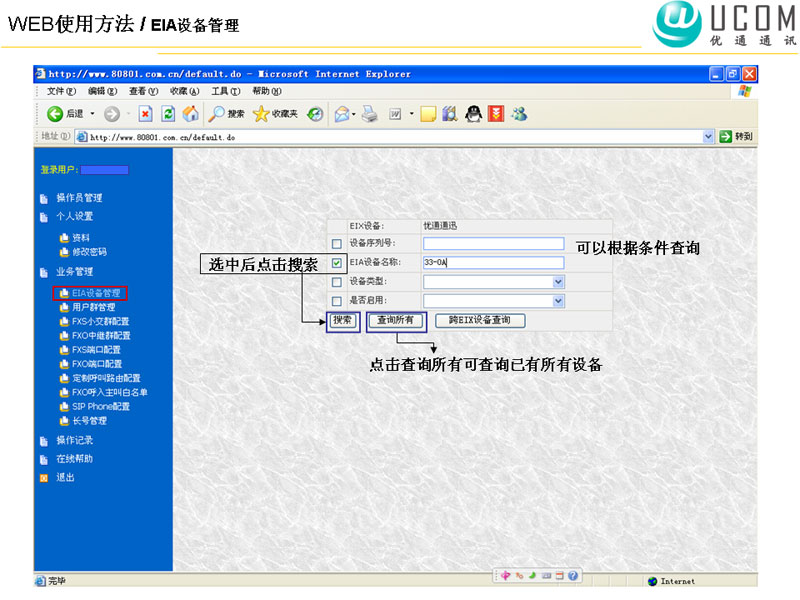Toggle the 设备序列号 checkbox
This screenshot has width=800, height=600.
click(x=337, y=244)
